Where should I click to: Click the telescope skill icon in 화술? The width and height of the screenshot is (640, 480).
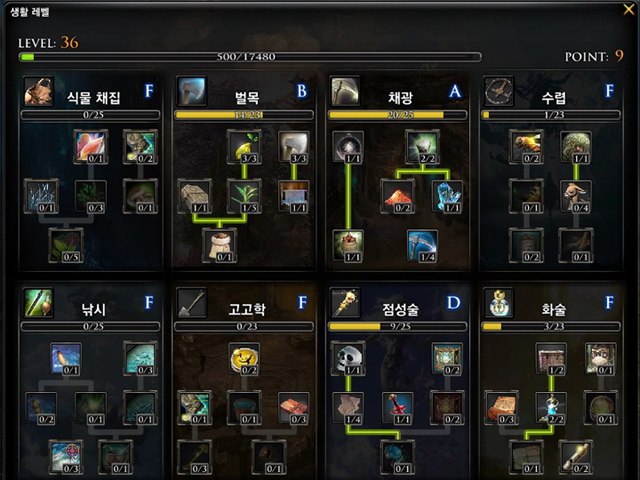click(576, 456)
